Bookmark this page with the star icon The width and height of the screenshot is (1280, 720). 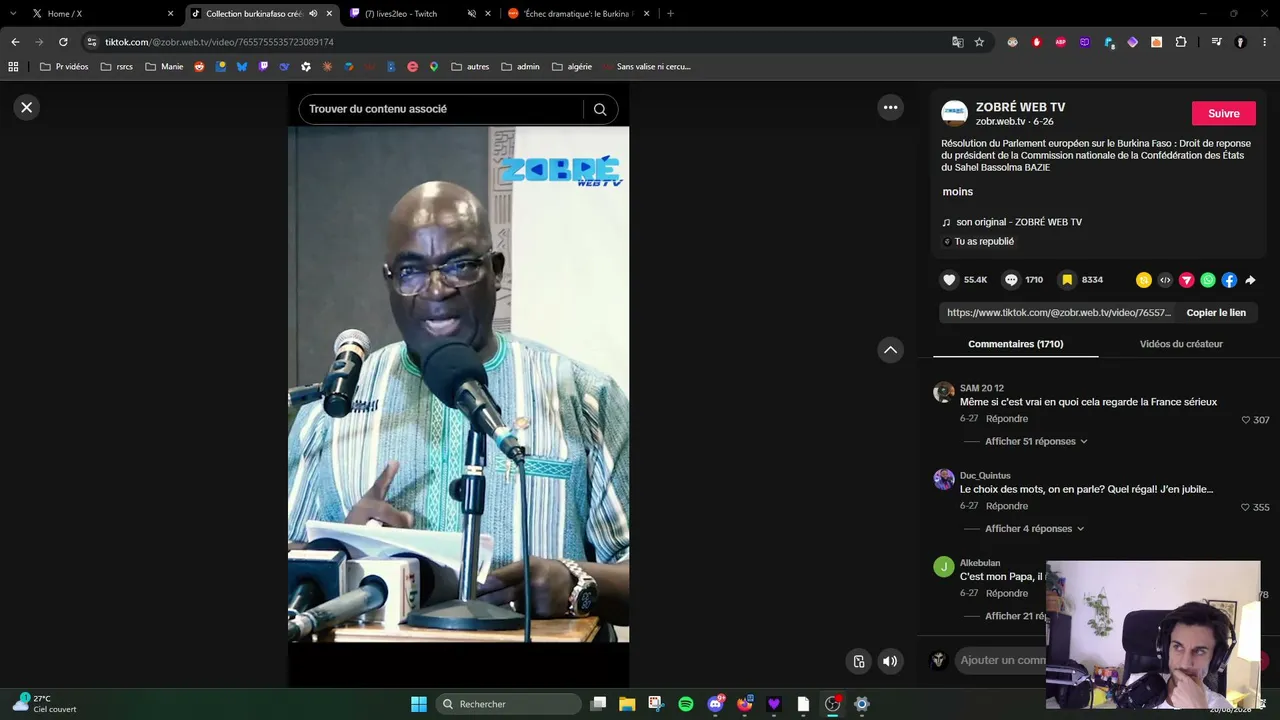pos(979,42)
